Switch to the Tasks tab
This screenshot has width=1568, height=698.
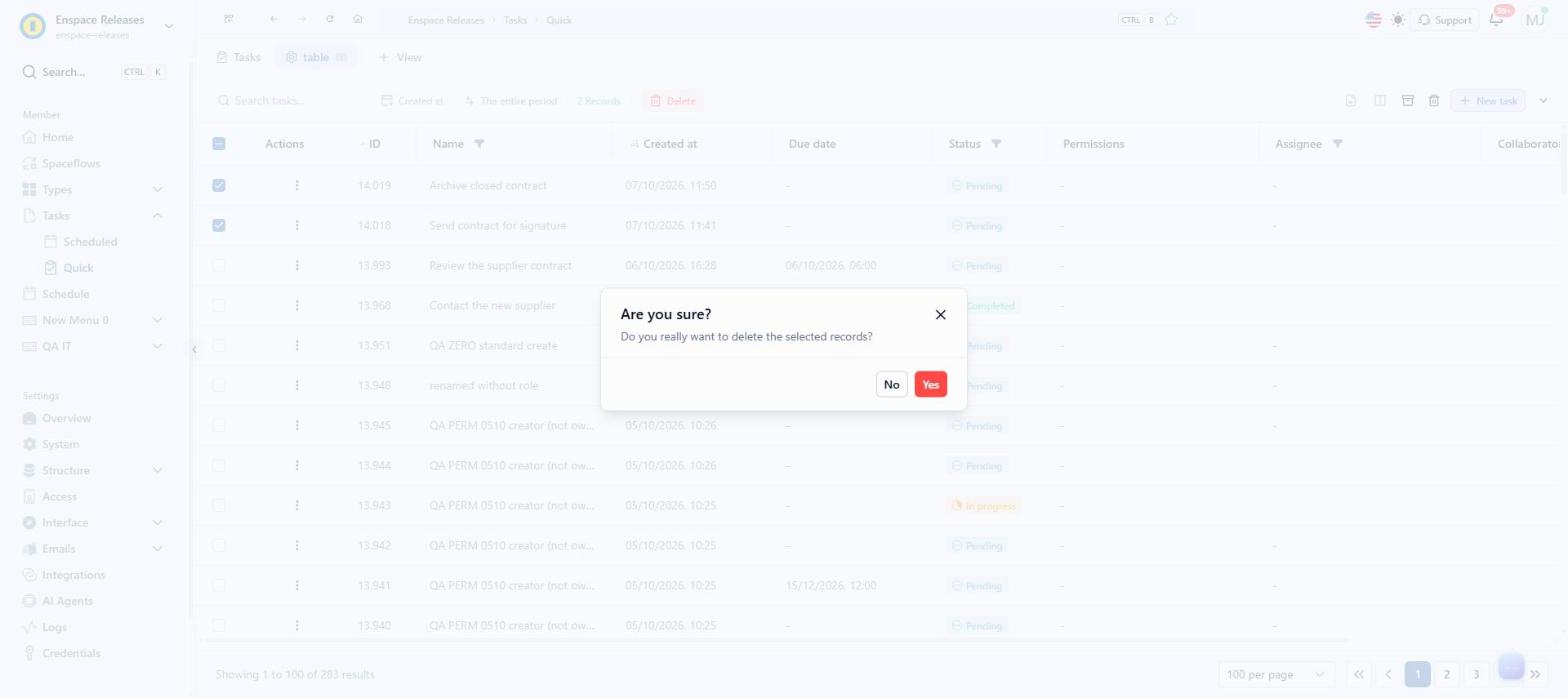(x=238, y=57)
